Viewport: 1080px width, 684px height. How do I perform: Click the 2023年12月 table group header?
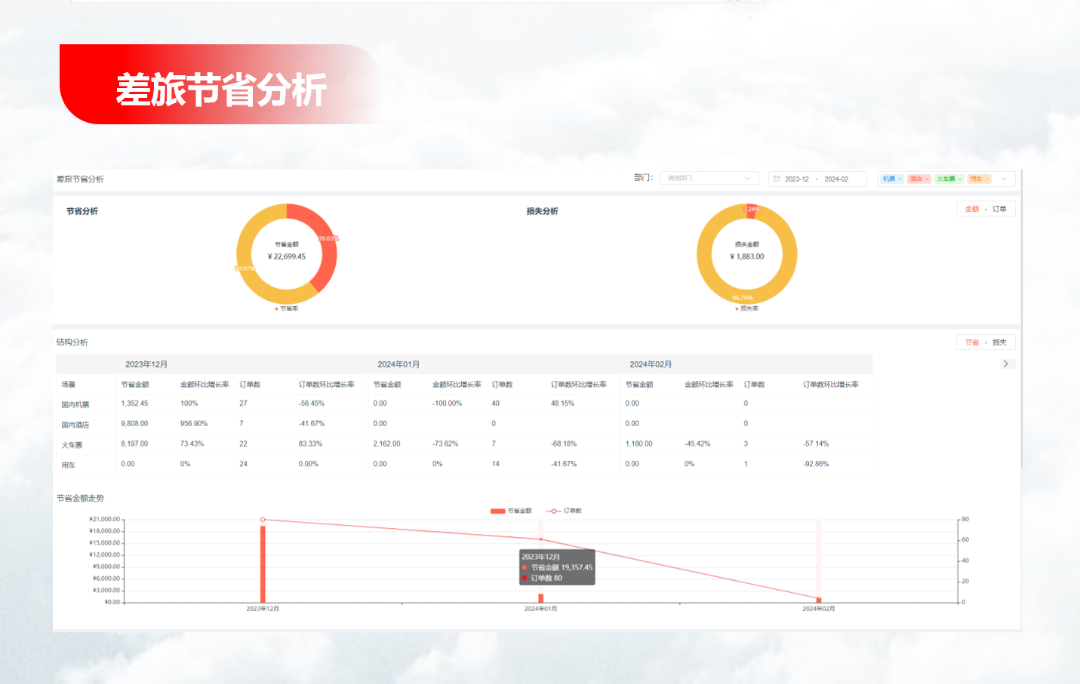coord(146,364)
